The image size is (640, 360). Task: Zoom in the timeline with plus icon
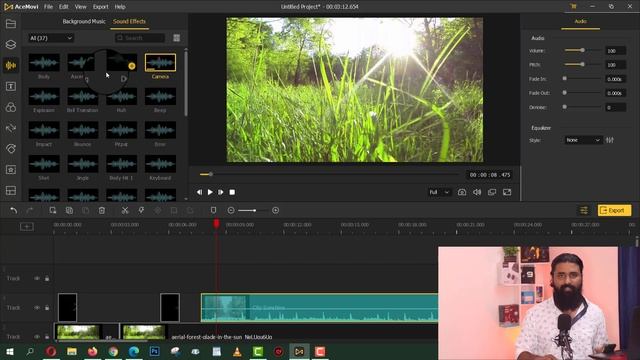pos(276,210)
